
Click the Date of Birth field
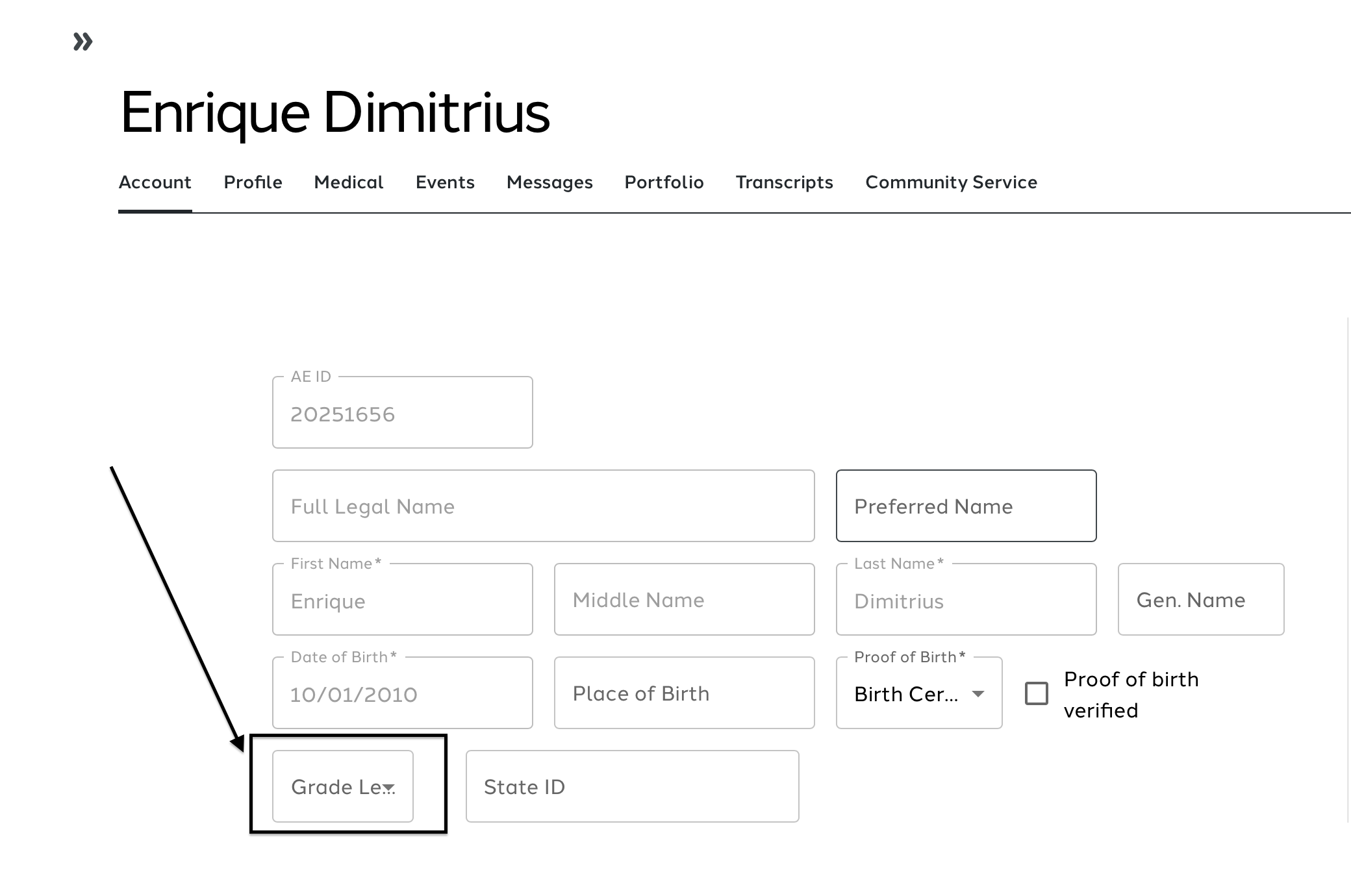[402, 694]
